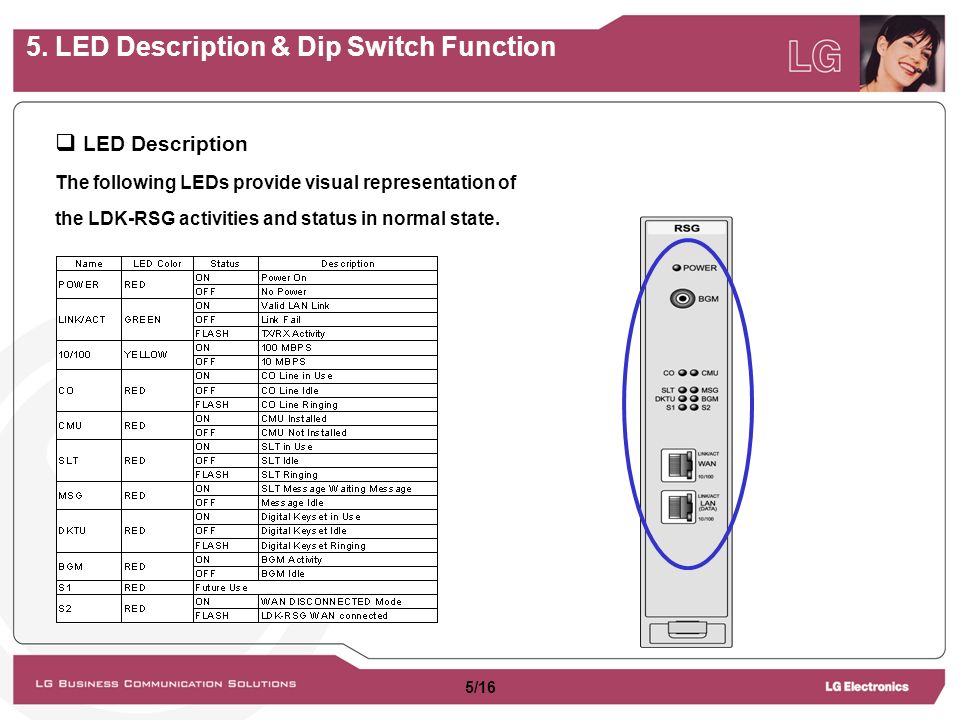Click the 'YELLOW' LED color cell
The height and width of the screenshot is (720, 960).
[157, 354]
